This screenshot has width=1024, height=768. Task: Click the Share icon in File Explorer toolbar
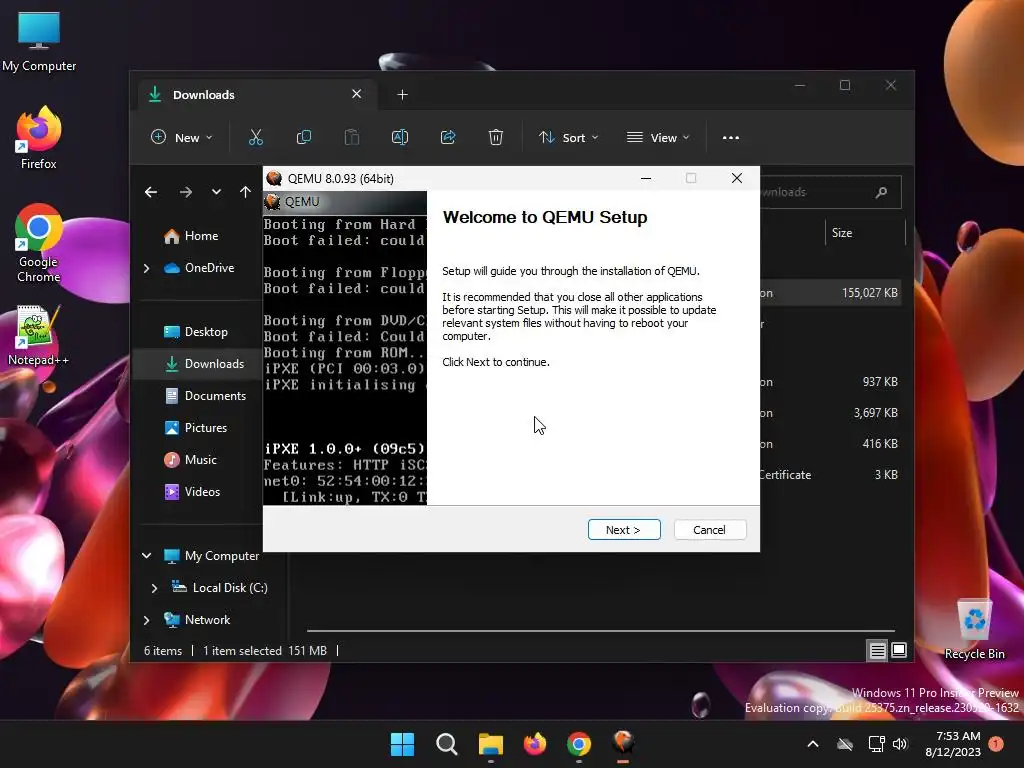[x=448, y=137]
